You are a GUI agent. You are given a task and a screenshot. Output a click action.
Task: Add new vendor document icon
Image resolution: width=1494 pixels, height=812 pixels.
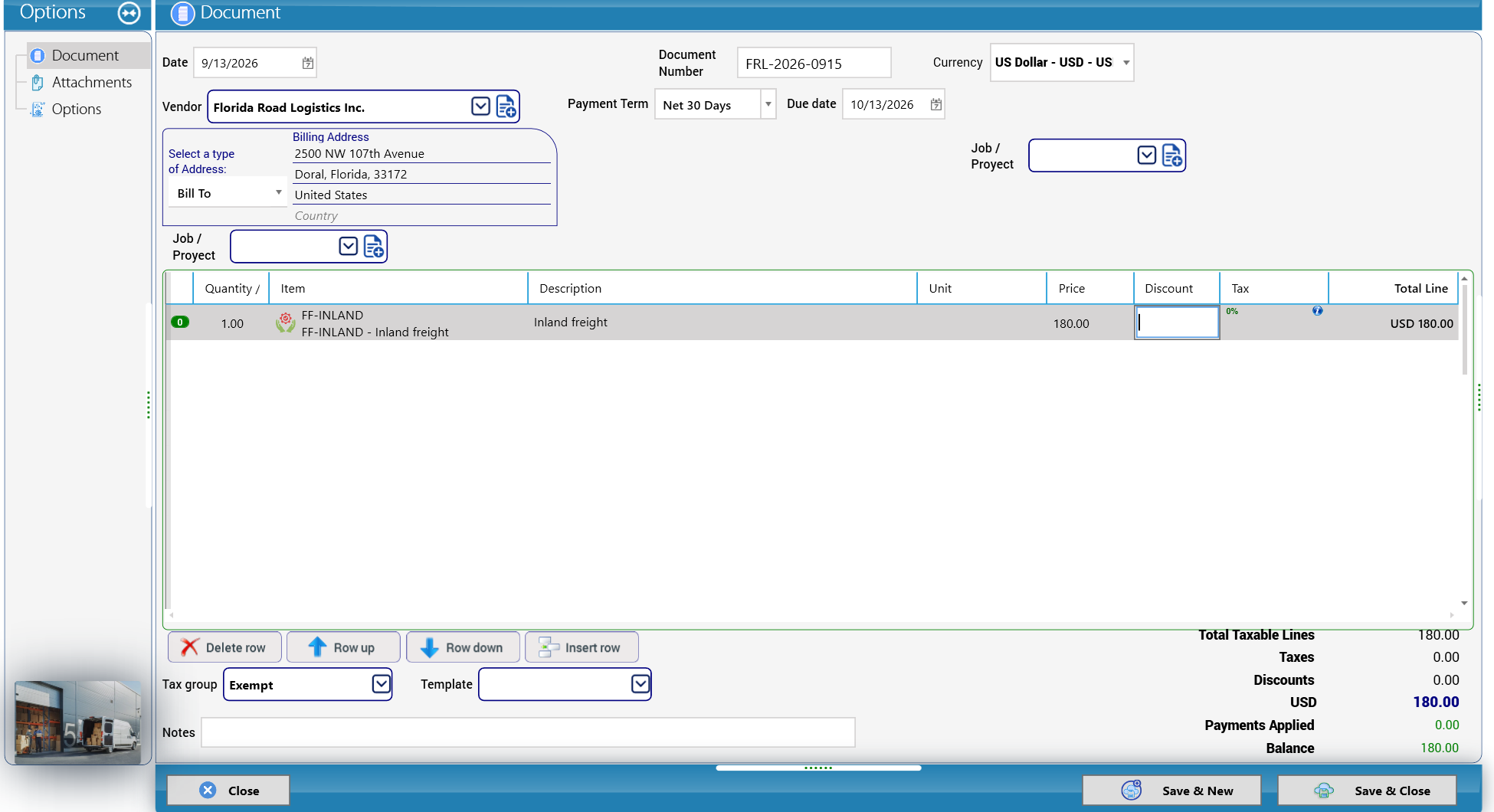coord(506,106)
